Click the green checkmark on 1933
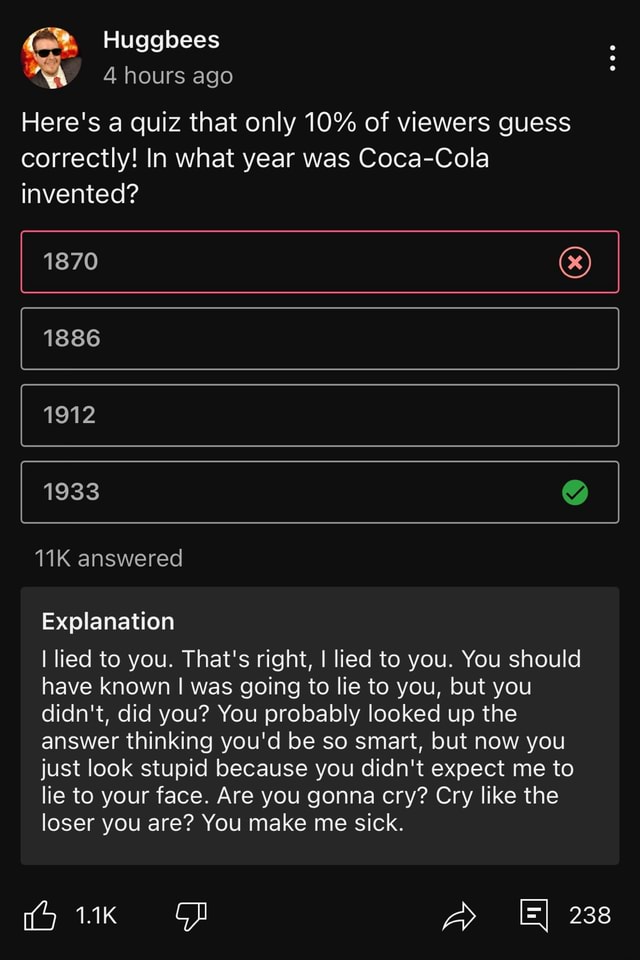This screenshot has height=960, width=640. coord(575,493)
